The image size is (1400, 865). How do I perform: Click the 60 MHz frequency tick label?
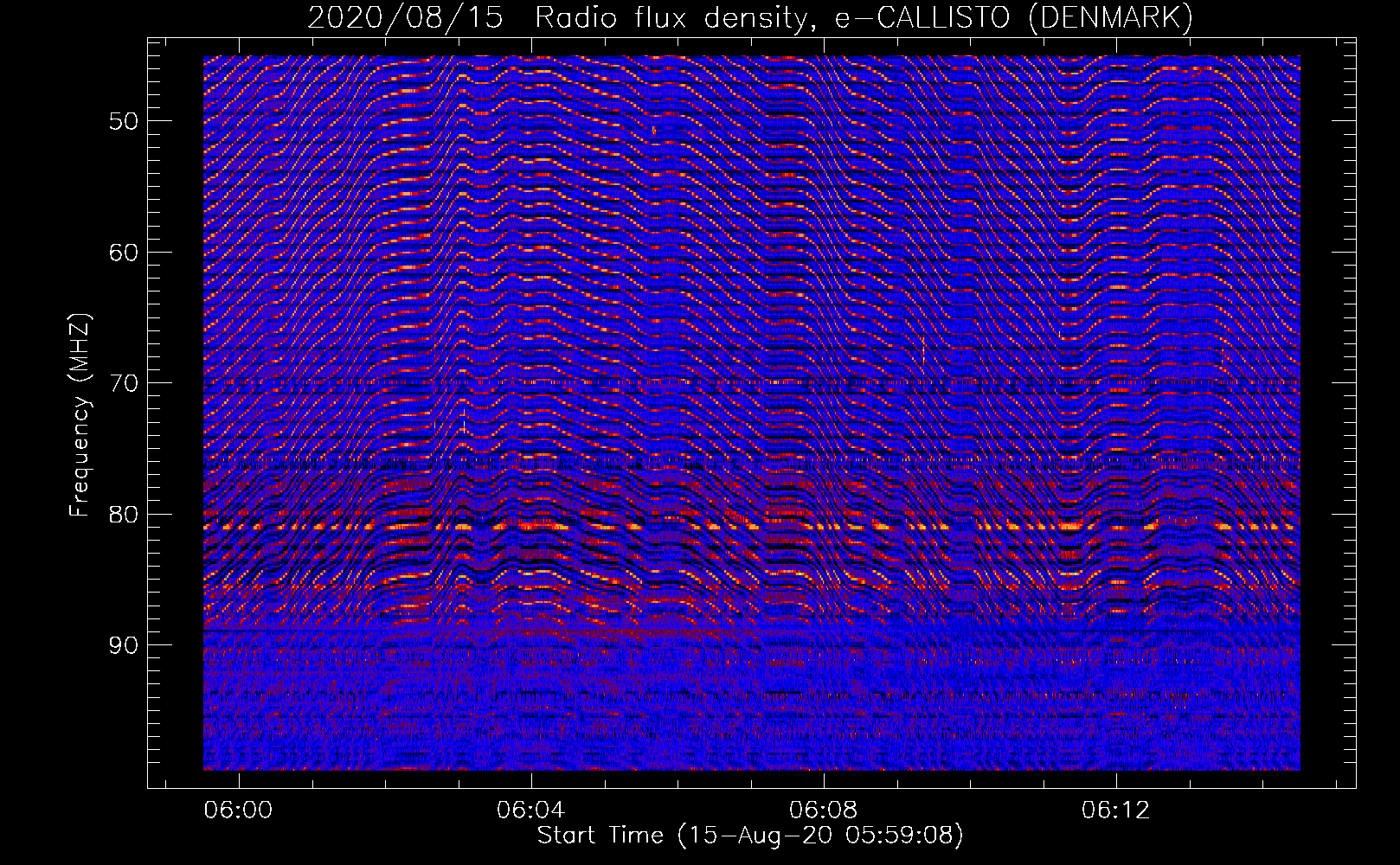pos(124,253)
